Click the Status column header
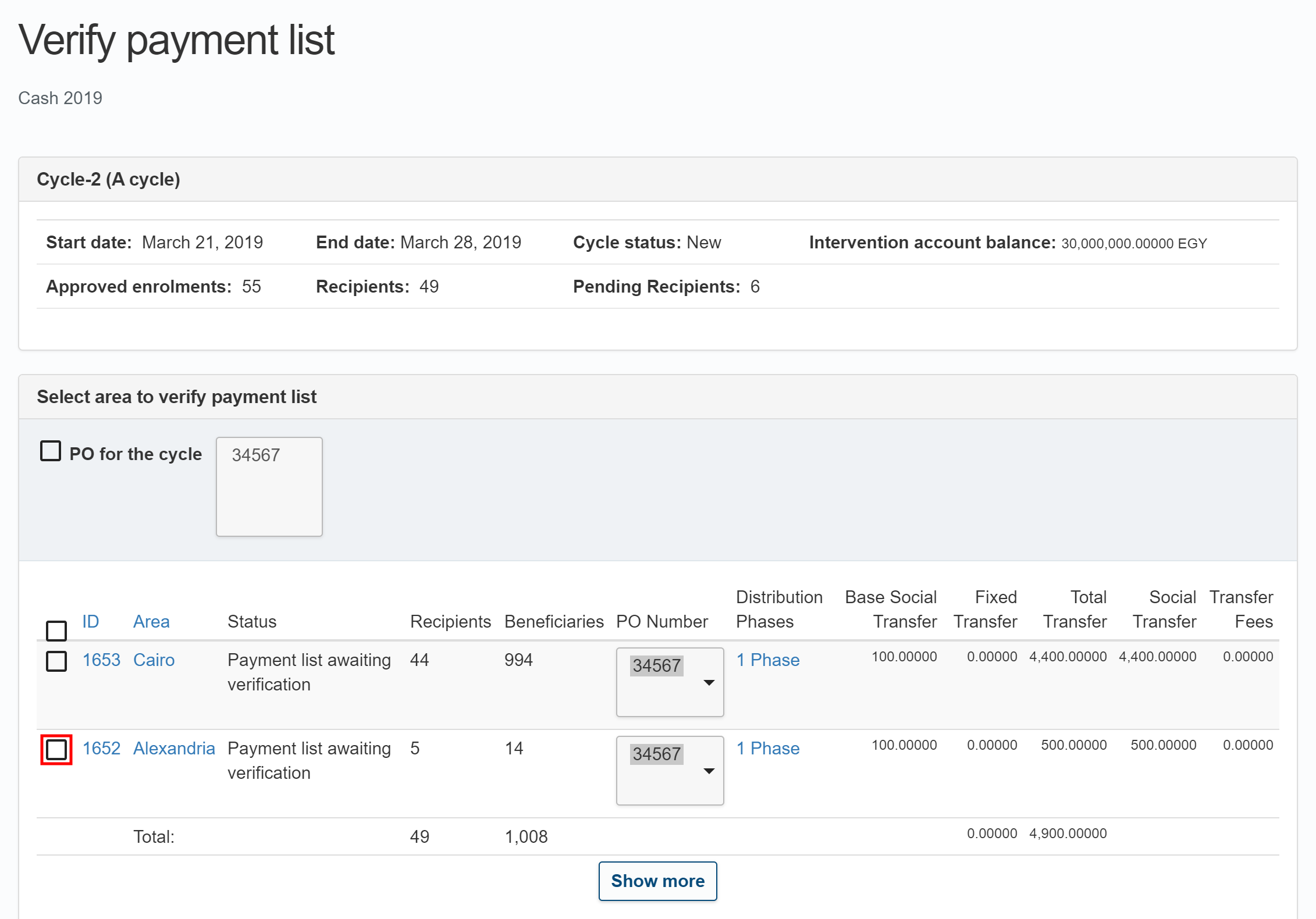Image resolution: width=1316 pixels, height=919 pixels. click(x=252, y=621)
